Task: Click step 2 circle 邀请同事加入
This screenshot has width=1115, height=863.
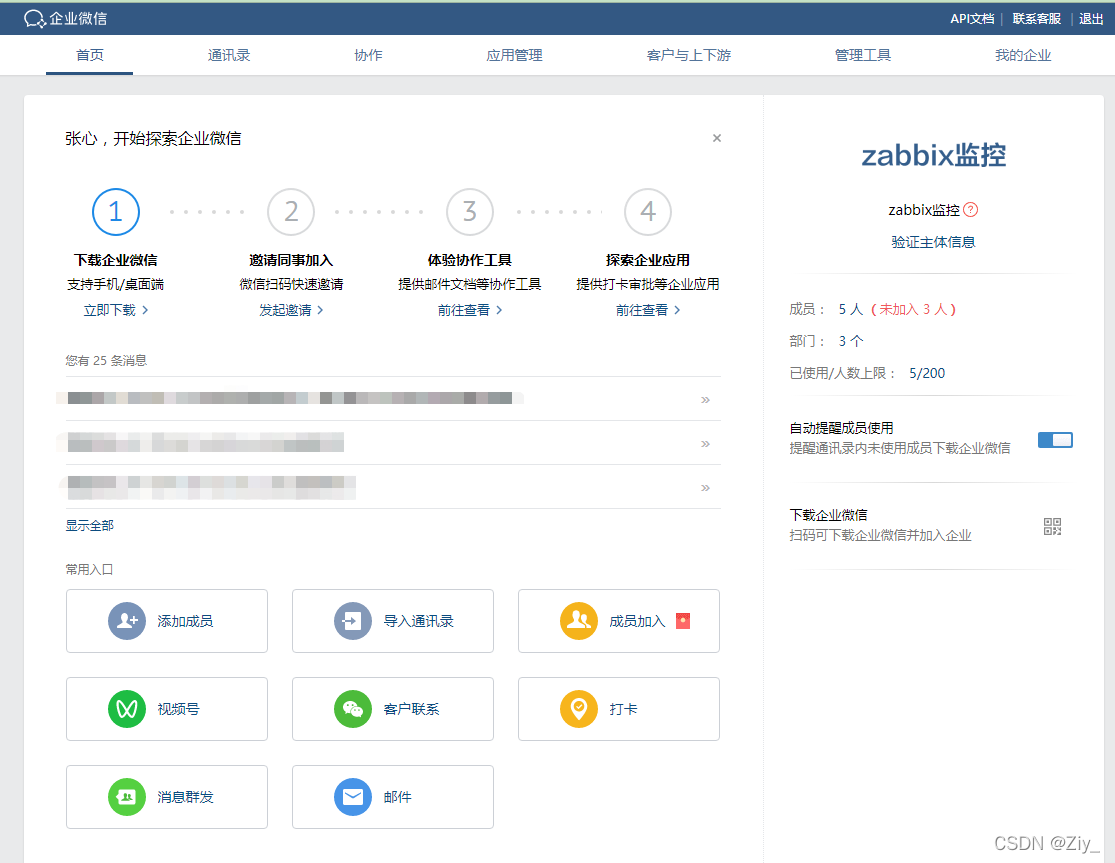Action: pyautogui.click(x=291, y=212)
